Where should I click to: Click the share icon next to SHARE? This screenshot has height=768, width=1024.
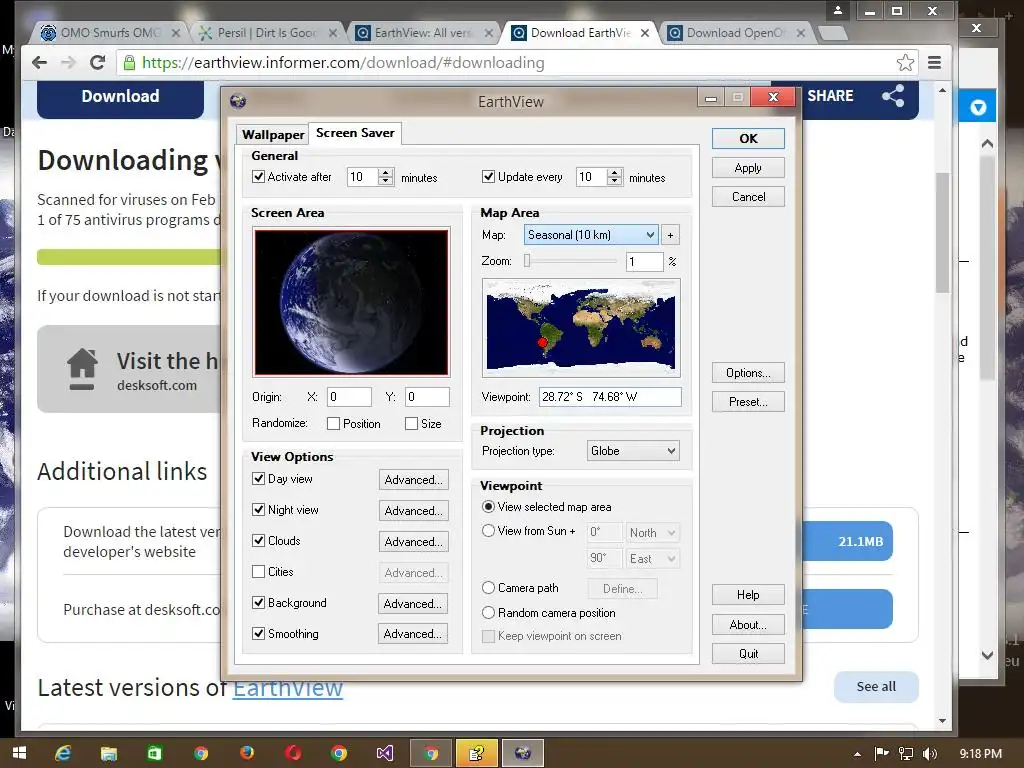pyautogui.click(x=893, y=96)
